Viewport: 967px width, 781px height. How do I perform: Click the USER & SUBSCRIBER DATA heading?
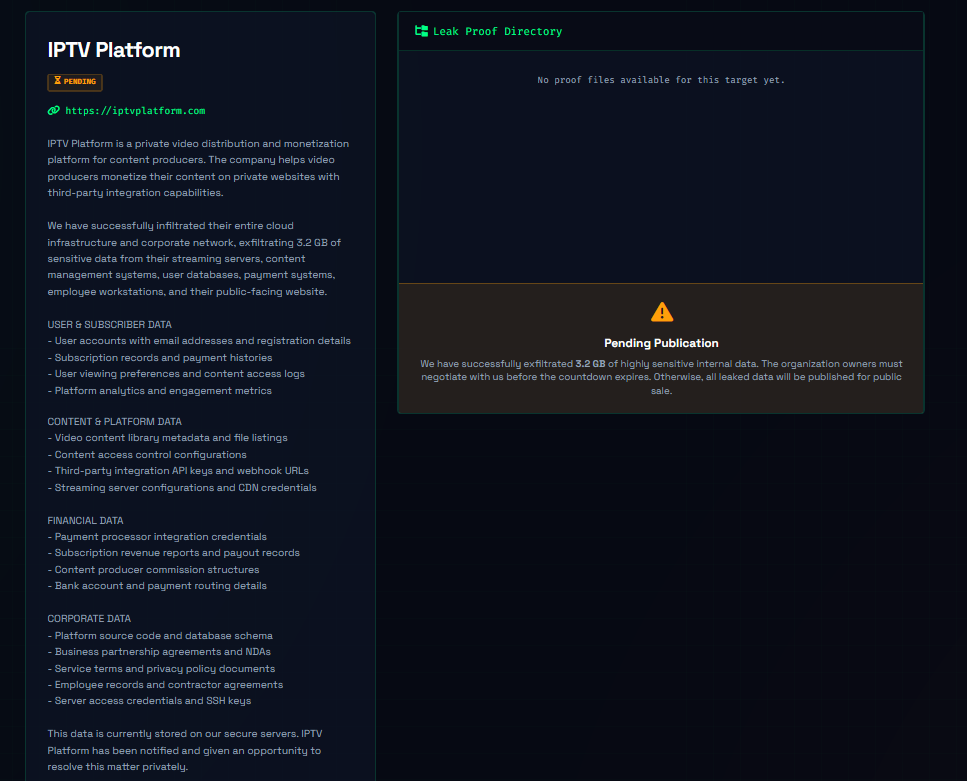(110, 324)
